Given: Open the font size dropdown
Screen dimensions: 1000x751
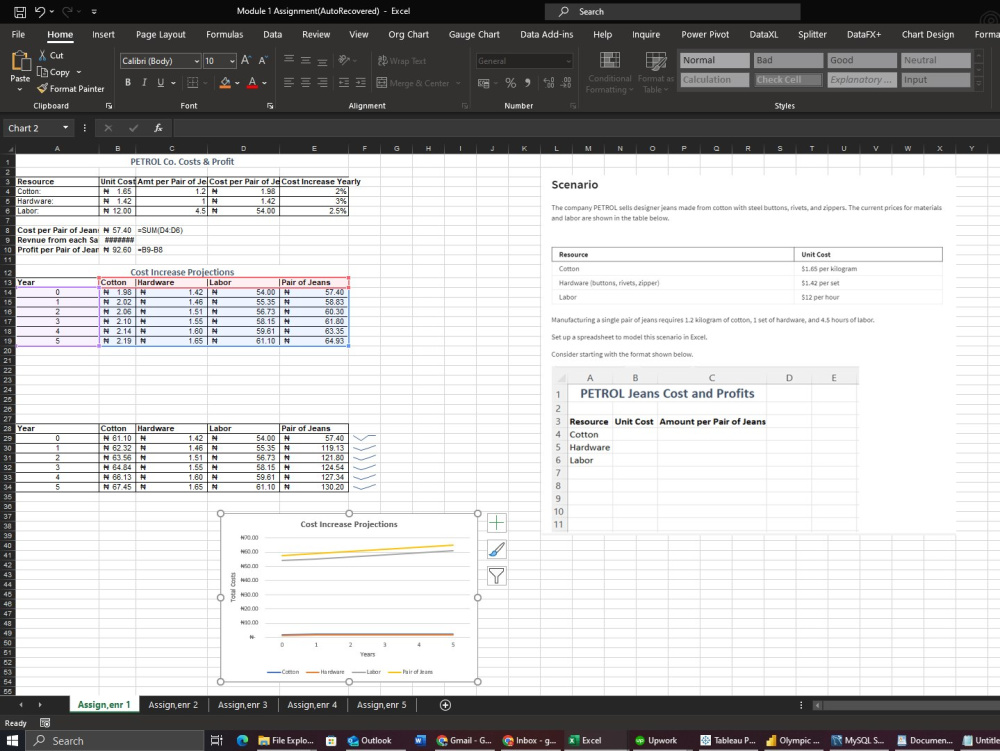Looking at the screenshot, I should (x=232, y=61).
